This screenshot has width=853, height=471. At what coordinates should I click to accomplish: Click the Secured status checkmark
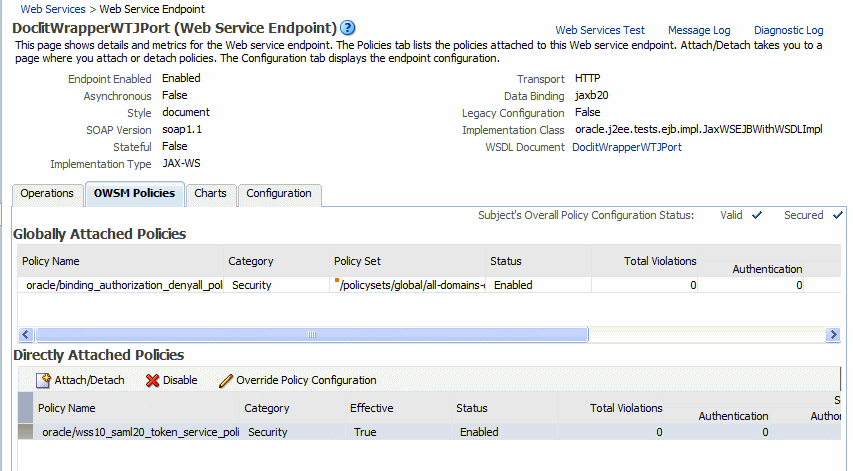837,215
